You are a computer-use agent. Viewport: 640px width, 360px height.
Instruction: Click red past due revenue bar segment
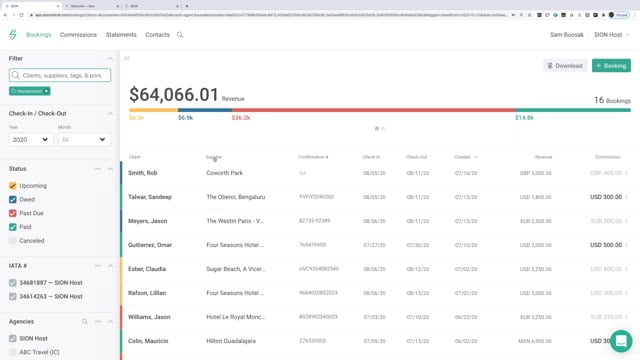point(373,110)
